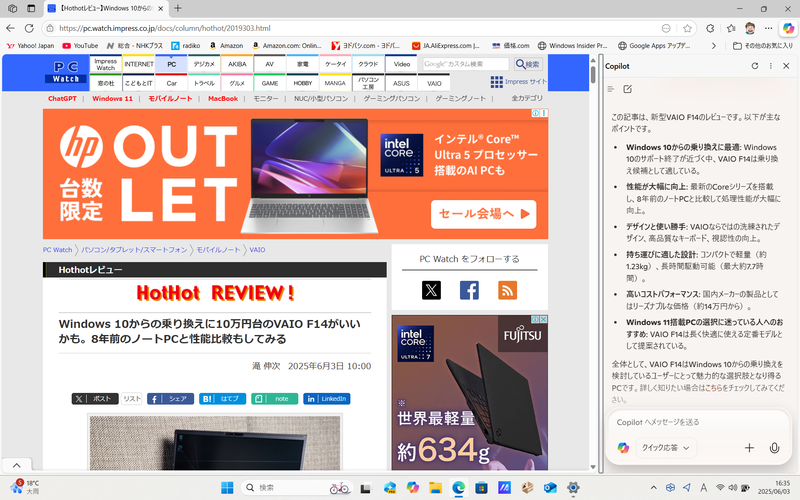The image size is (800, 500).
Task: Refresh the current page
Action: click(29, 28)
